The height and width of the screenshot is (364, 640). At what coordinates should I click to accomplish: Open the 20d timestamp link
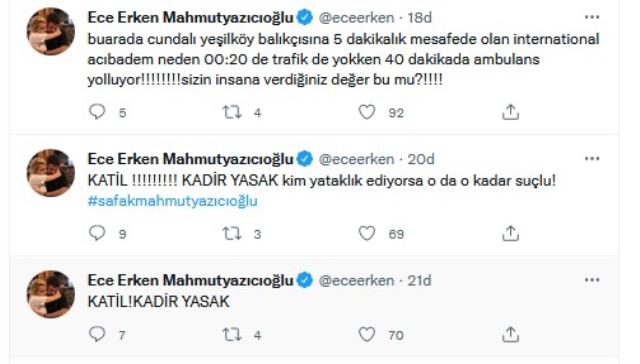(x=421, y=159)
